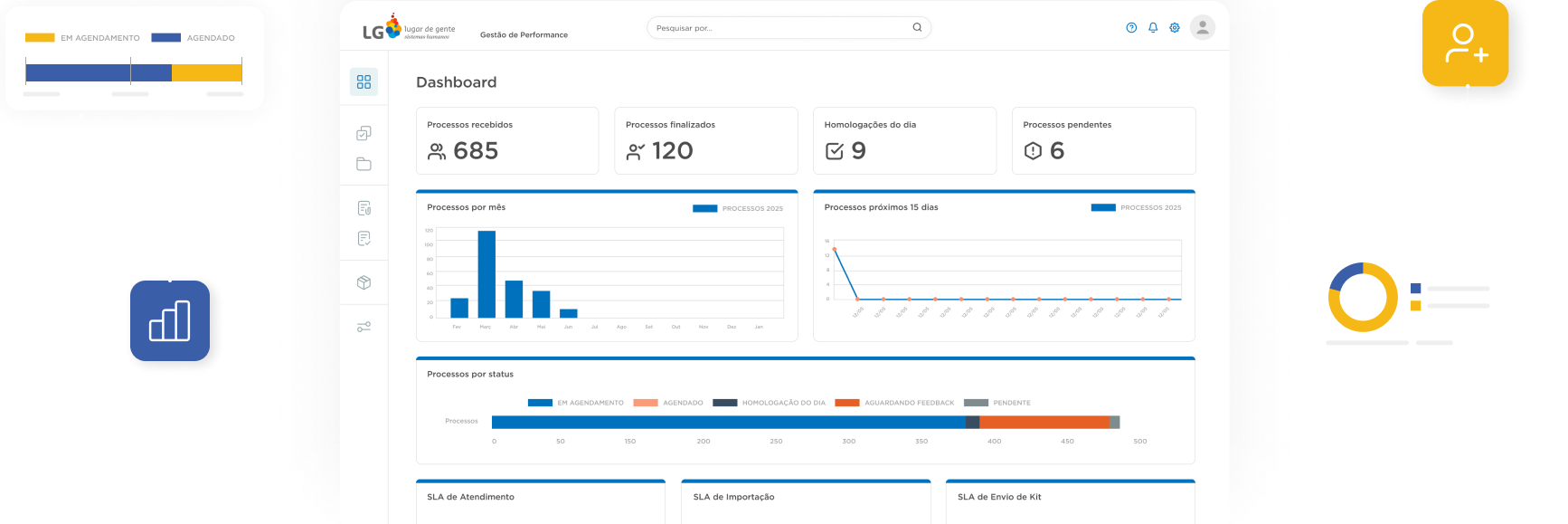Toggle Processos 2025 legend in monthly chart
Screen dimensions: 1568x524
(x=738, y=208)
